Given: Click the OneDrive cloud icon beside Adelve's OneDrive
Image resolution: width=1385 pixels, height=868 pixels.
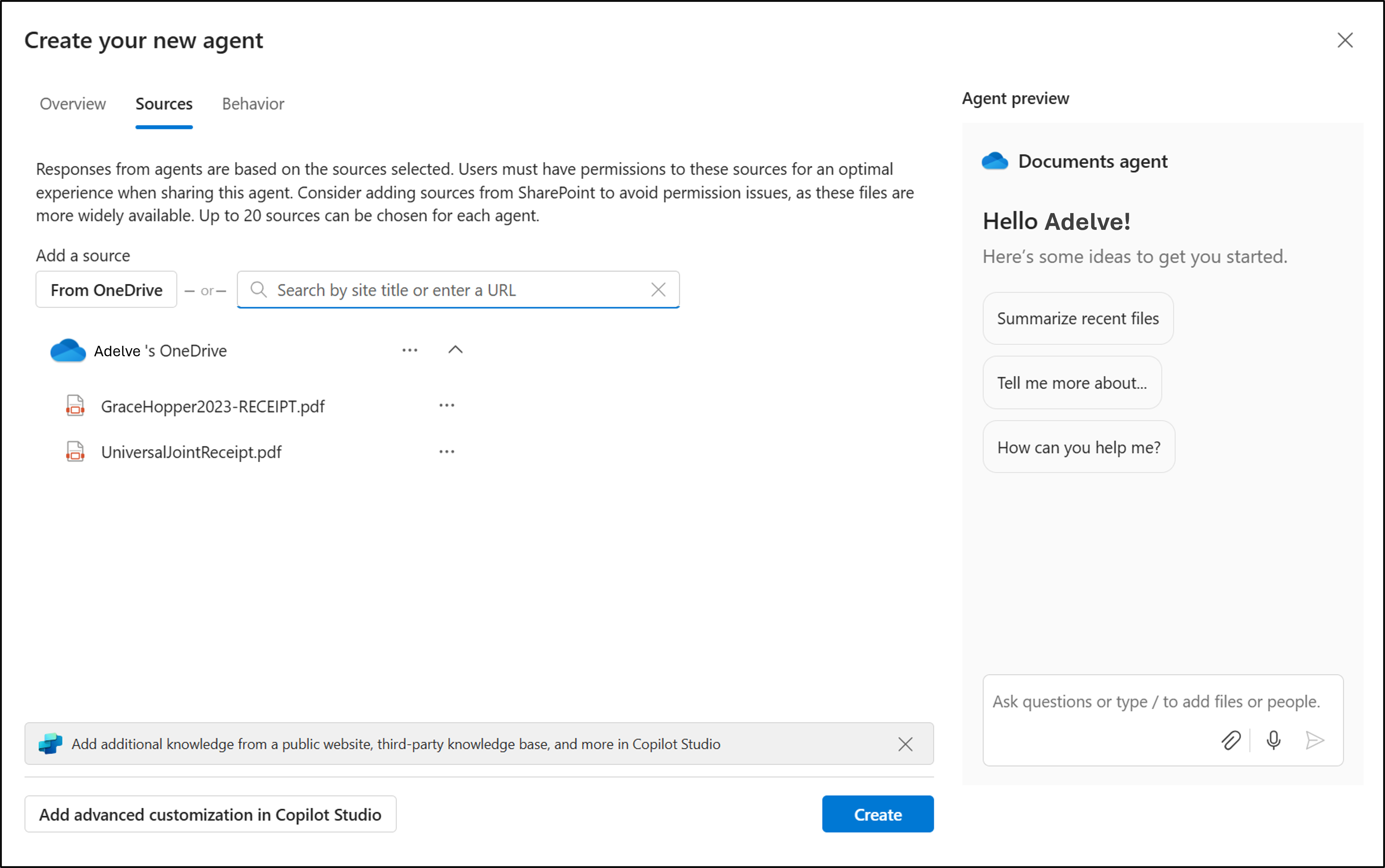Looking at the screenshot, I should click(x=67, y=350).
